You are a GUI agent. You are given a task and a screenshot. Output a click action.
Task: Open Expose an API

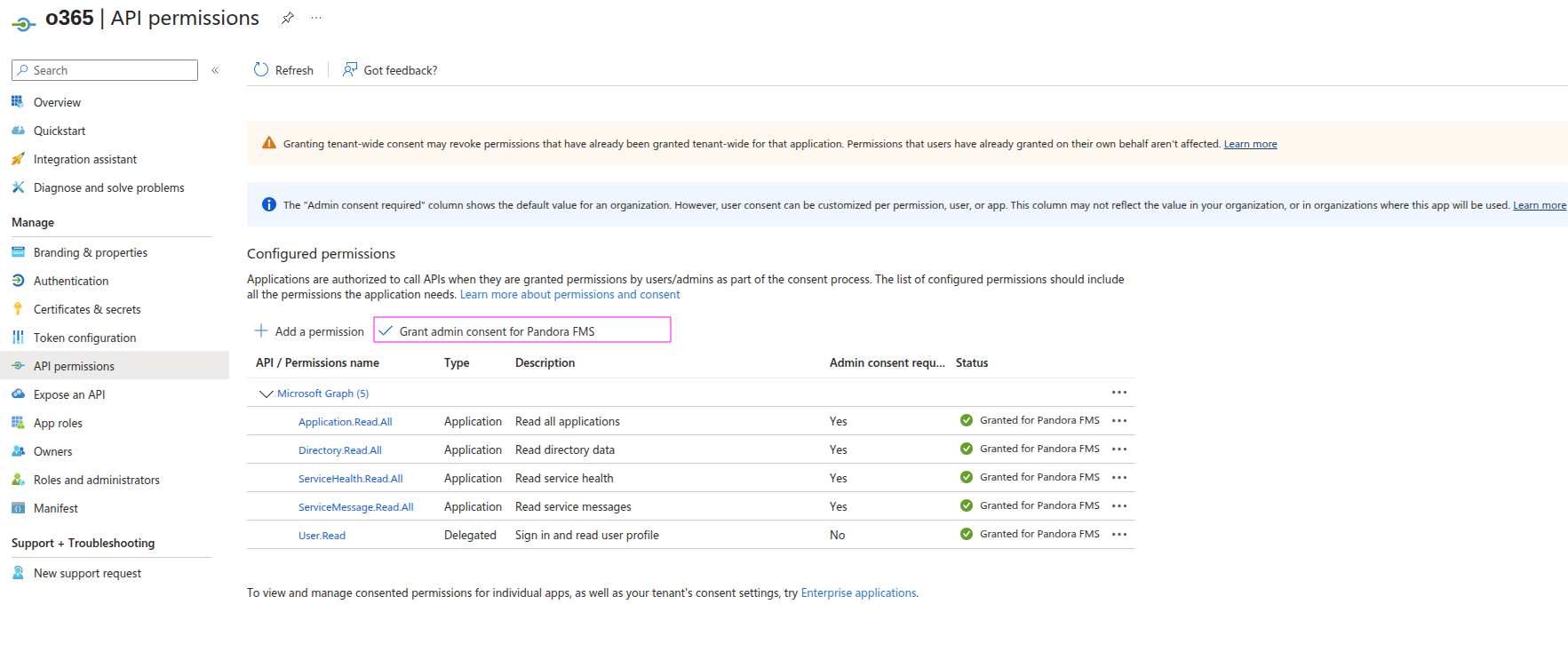[x=69, y=394]
